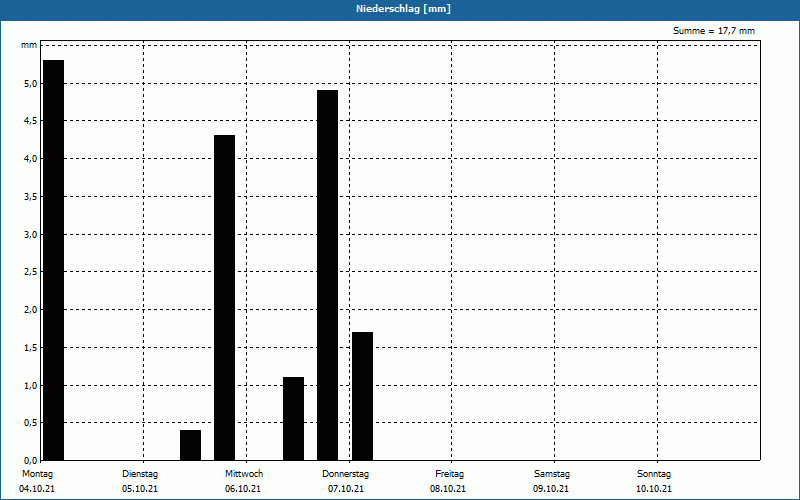Viewport: 800px width, 500px height.
Task: Click the 2,0 y-axis value
Action: pos(31,310)
